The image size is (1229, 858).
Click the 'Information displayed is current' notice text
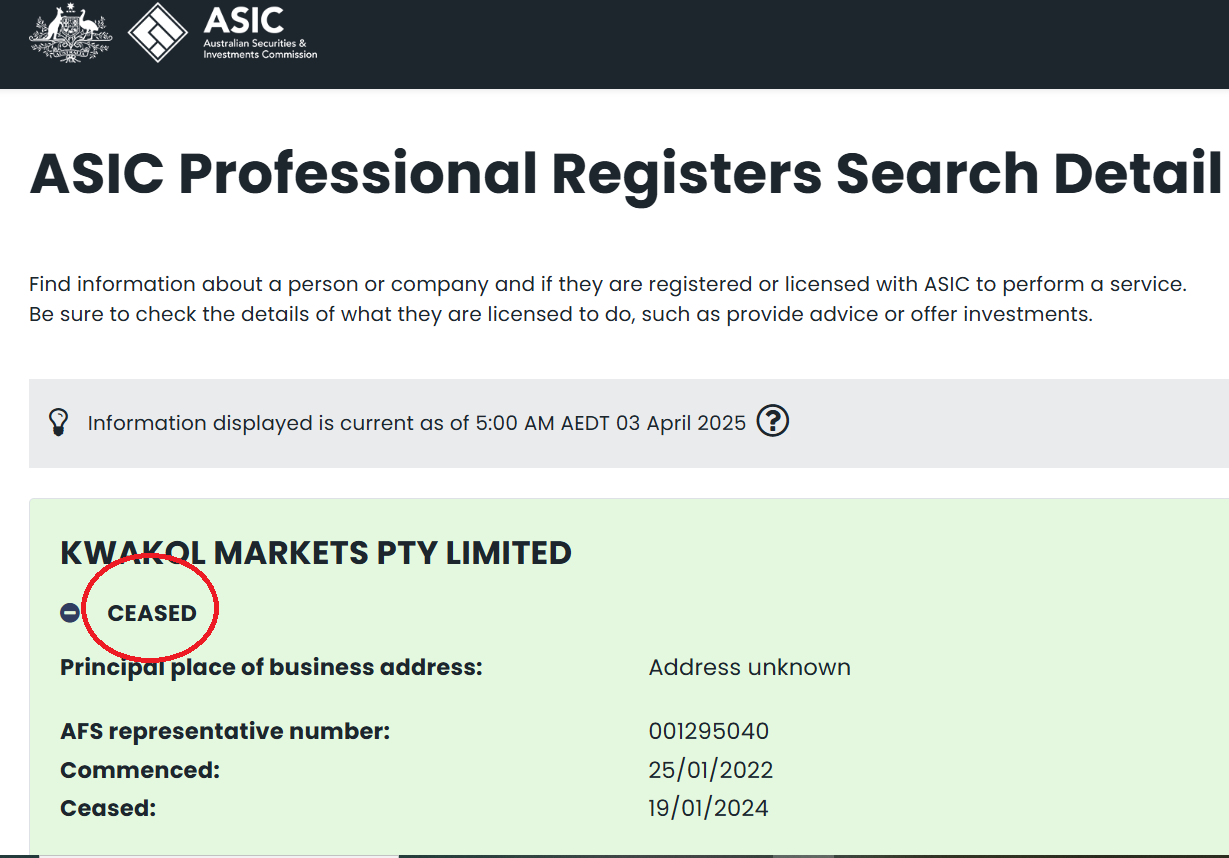coord(416,423)
